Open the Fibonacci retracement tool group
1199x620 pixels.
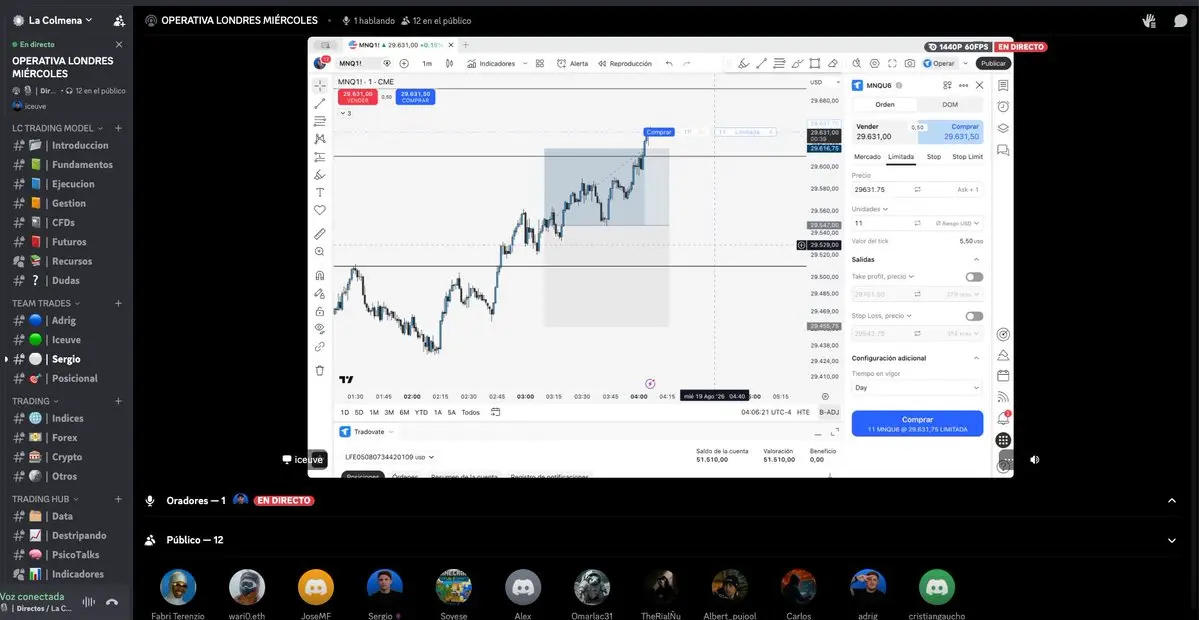[320, 121]
